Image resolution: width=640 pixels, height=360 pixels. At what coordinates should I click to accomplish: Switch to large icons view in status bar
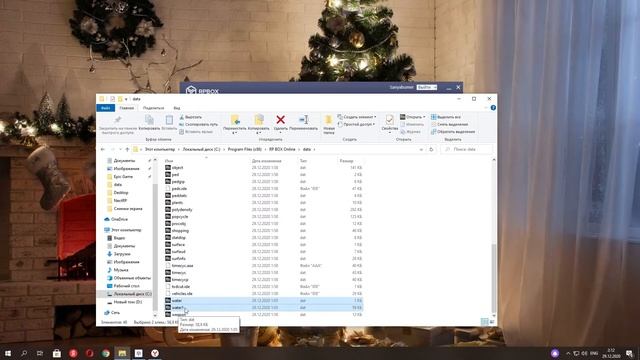[492, 322]
